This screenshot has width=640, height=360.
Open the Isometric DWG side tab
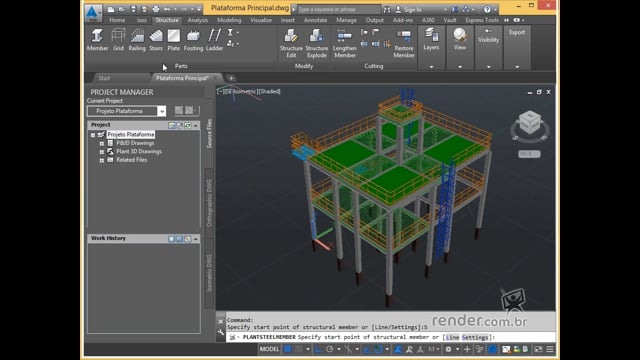click(x=209, y=273)
